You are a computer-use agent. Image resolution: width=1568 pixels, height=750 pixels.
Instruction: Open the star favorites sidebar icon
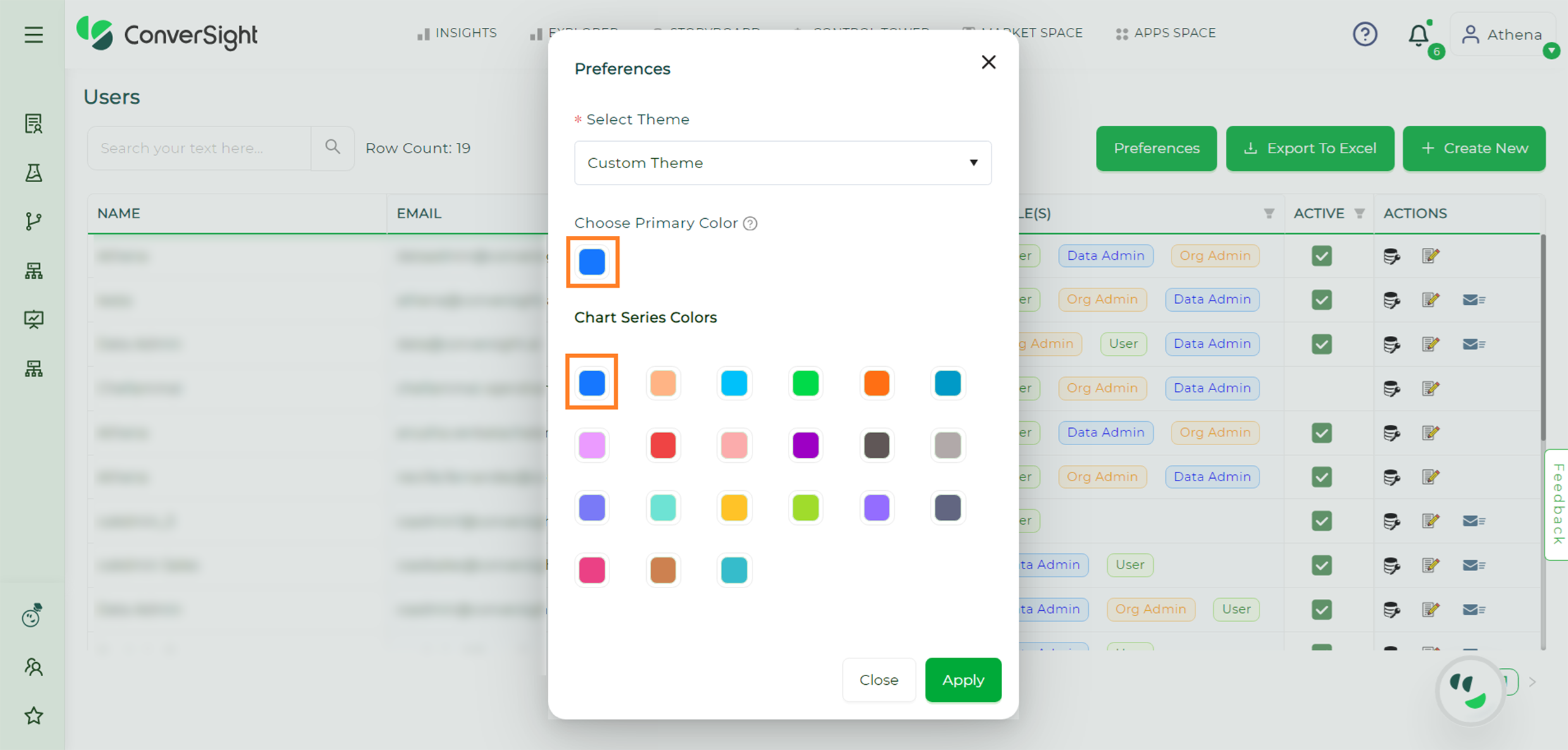click(34, 716)
